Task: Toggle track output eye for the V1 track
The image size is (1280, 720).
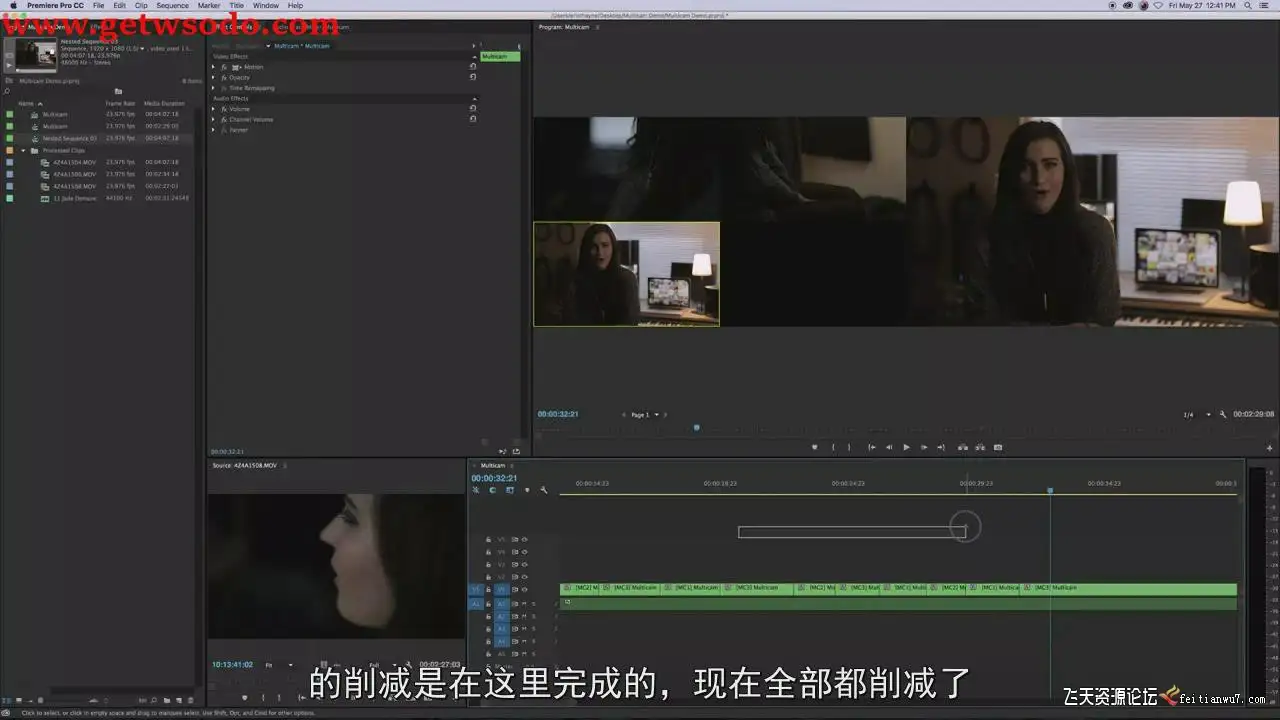Action: [524, 590]
